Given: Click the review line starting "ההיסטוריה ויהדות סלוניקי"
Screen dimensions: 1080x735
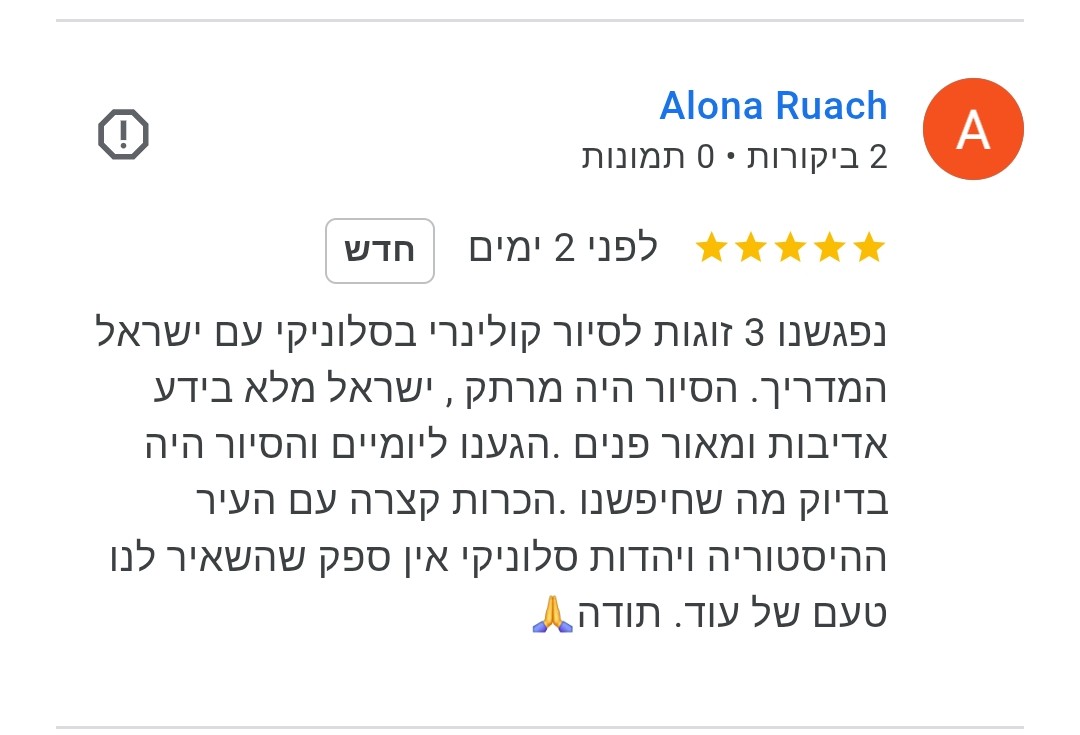Looking at the screenshot, I should pyautogui.click(x=499, y=557).
